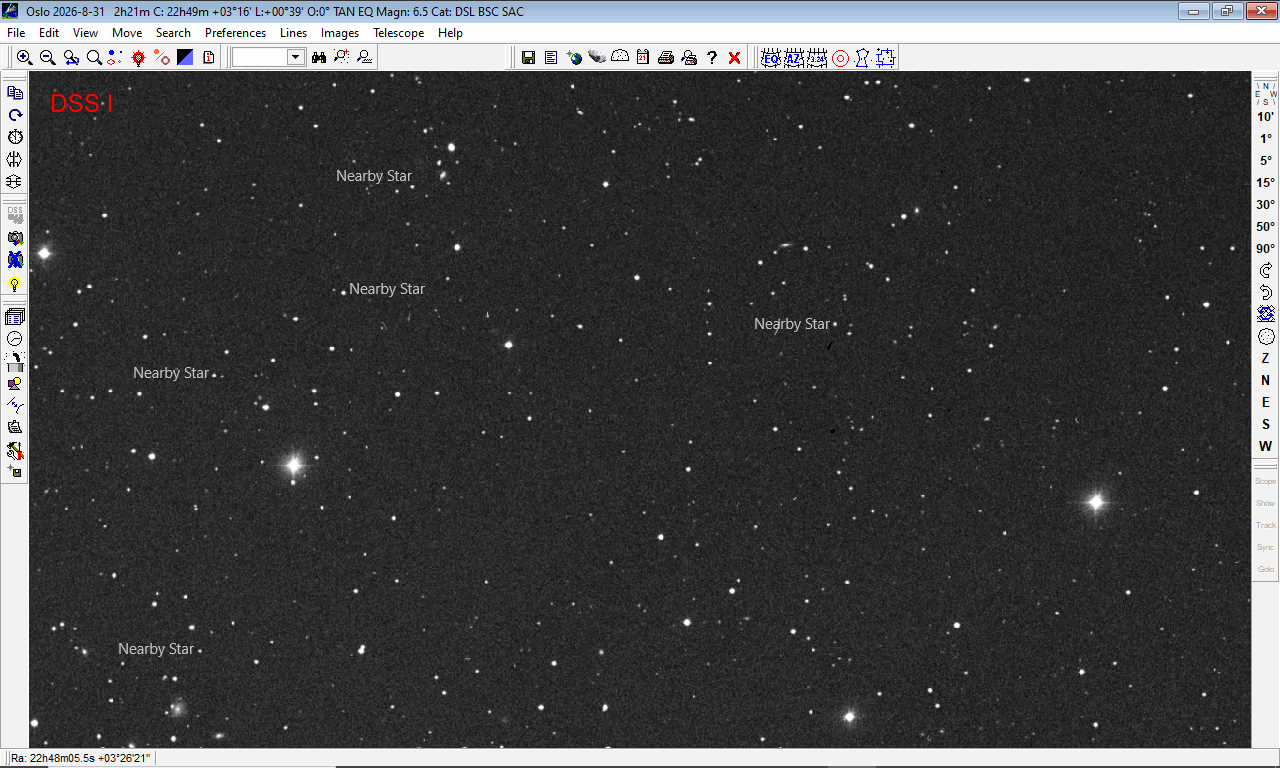
Task: Toggle red night vision lamp icon
Action: tap(138, 58)
